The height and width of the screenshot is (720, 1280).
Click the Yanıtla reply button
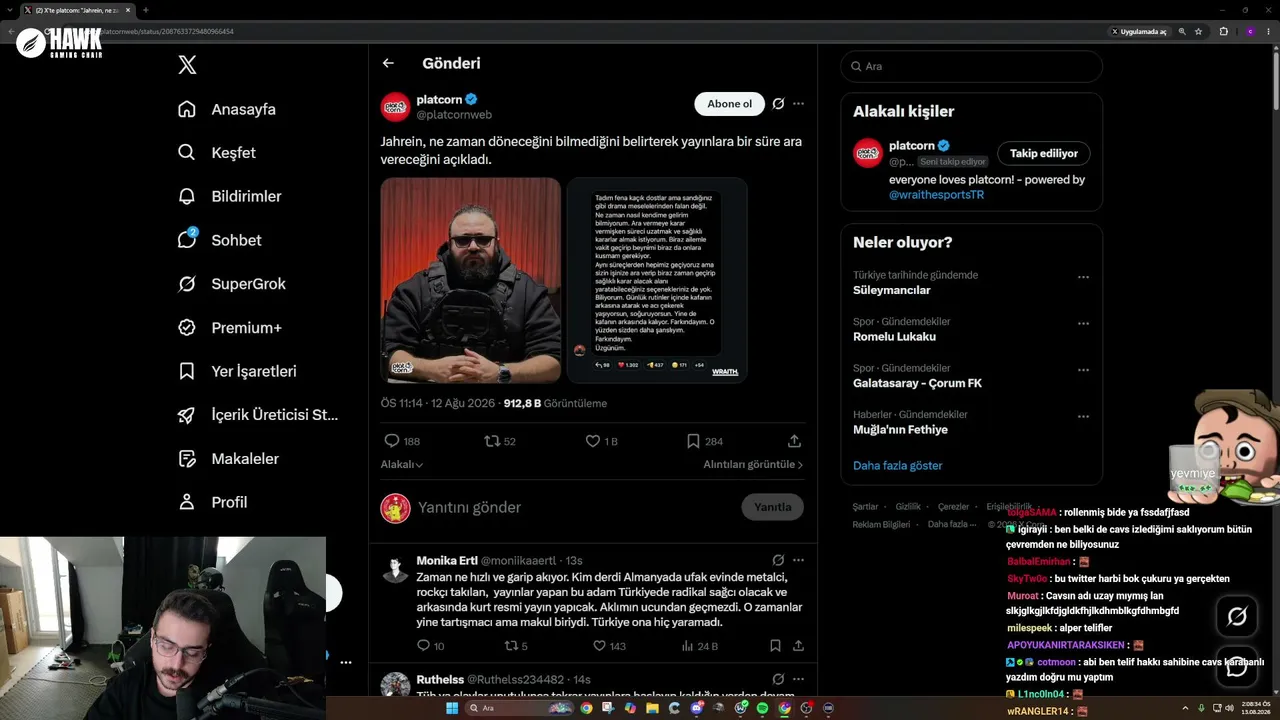click(772, 507)
